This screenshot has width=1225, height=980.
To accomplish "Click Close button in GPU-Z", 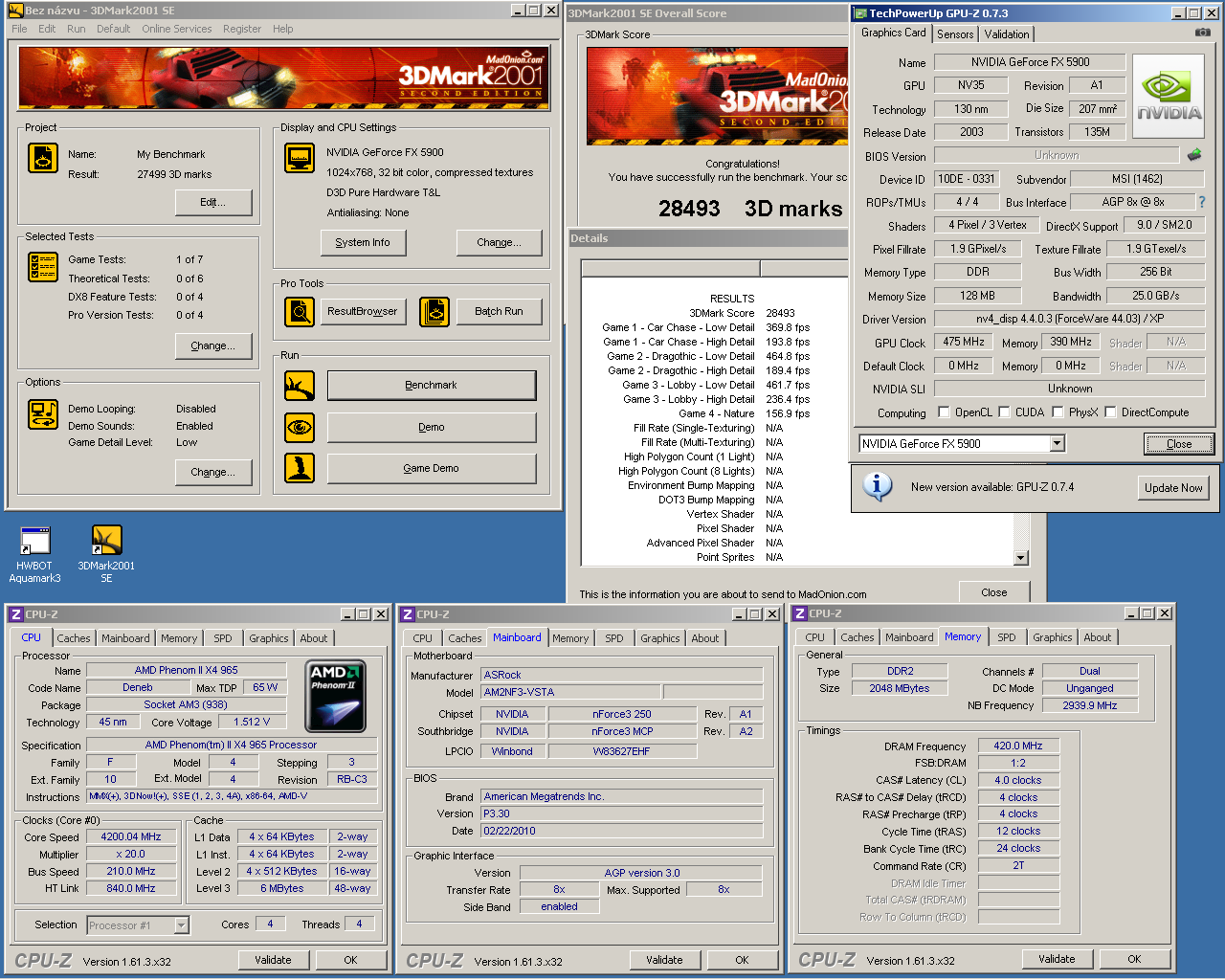I will pos(1179,444).
